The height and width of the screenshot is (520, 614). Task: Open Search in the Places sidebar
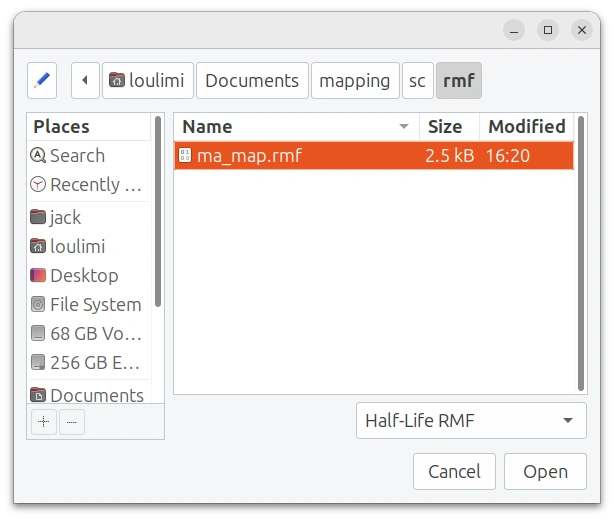pos(89,155)
